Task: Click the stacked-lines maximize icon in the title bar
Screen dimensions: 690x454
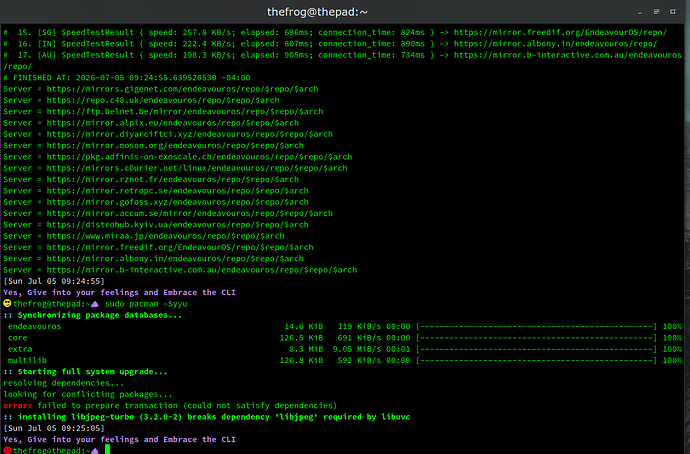Action: pos(656,12)
